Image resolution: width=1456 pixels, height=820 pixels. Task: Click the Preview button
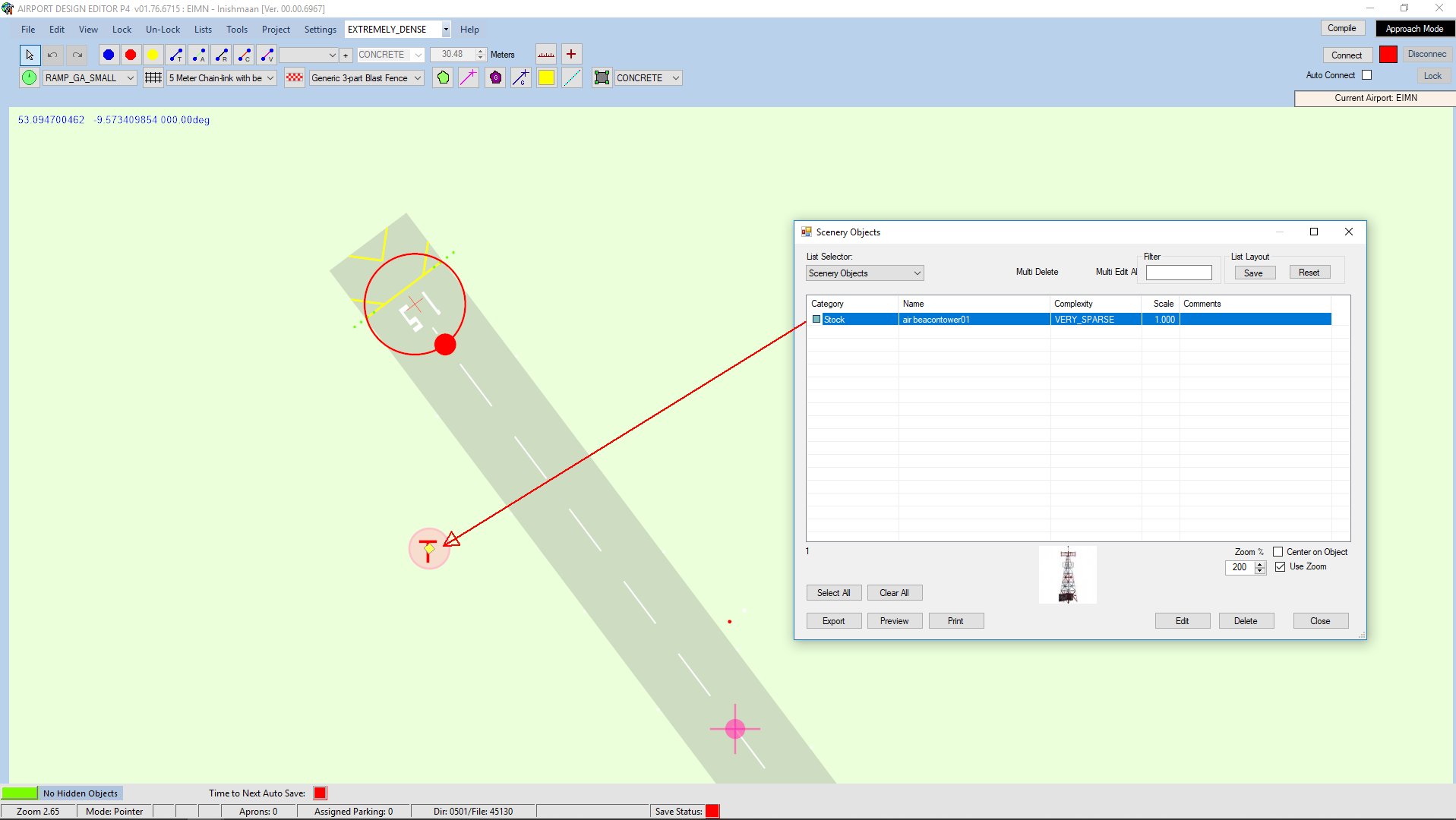tap(894, 621)
